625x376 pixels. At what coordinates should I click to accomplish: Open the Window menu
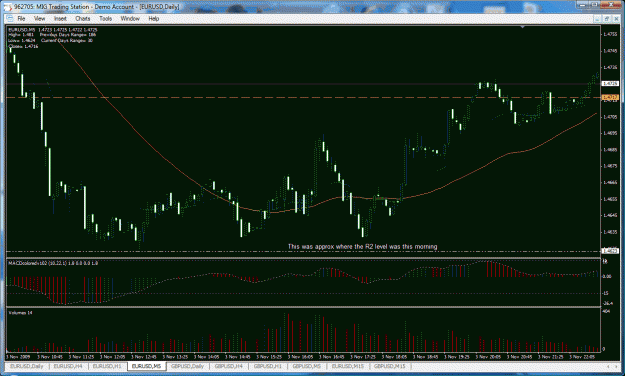pos(130,18)
